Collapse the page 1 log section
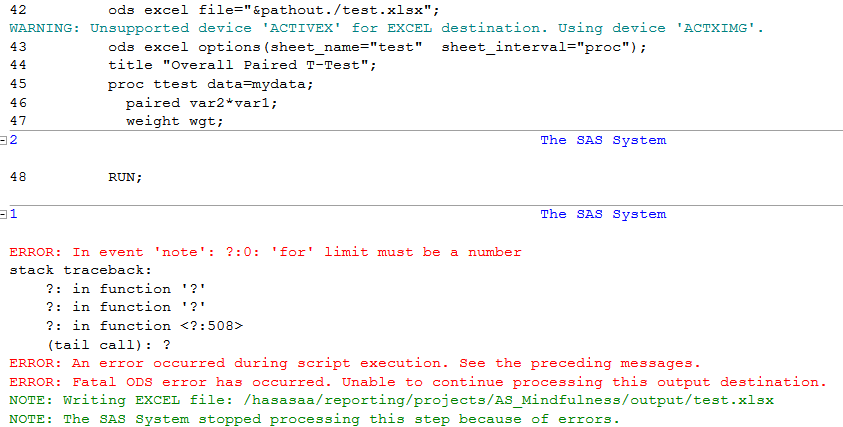The height and width of the screenshot is (427, 843). [x=3, y=215]
